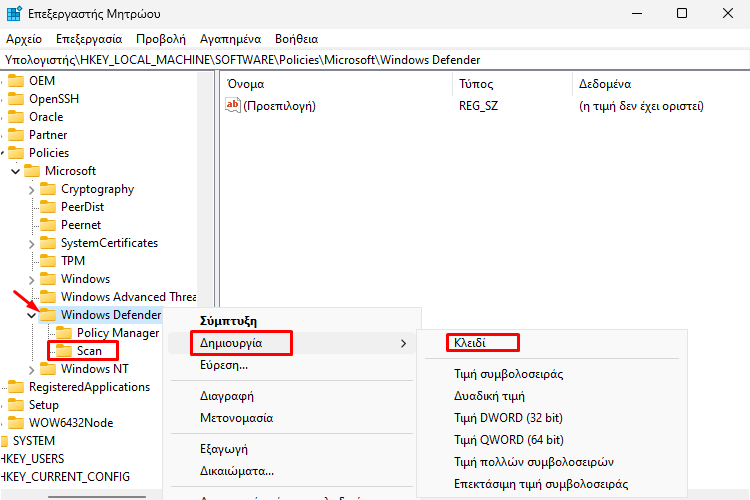Click the (η τιμή δεν έχει οριστεί) data cell
The height and width of the screenshot is (500, 750).
[x=641, y=106]
